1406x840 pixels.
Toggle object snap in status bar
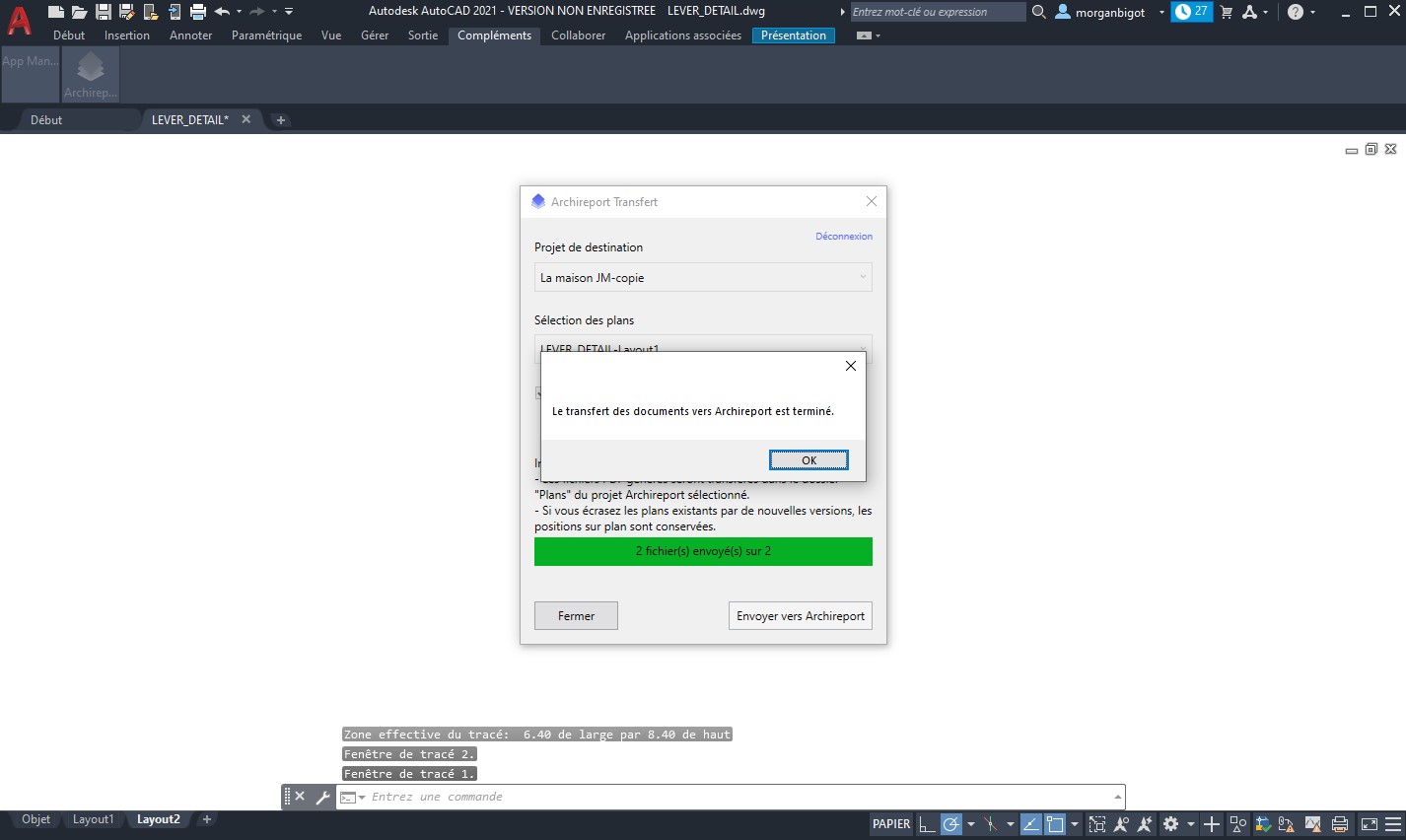pos(1055,824)
